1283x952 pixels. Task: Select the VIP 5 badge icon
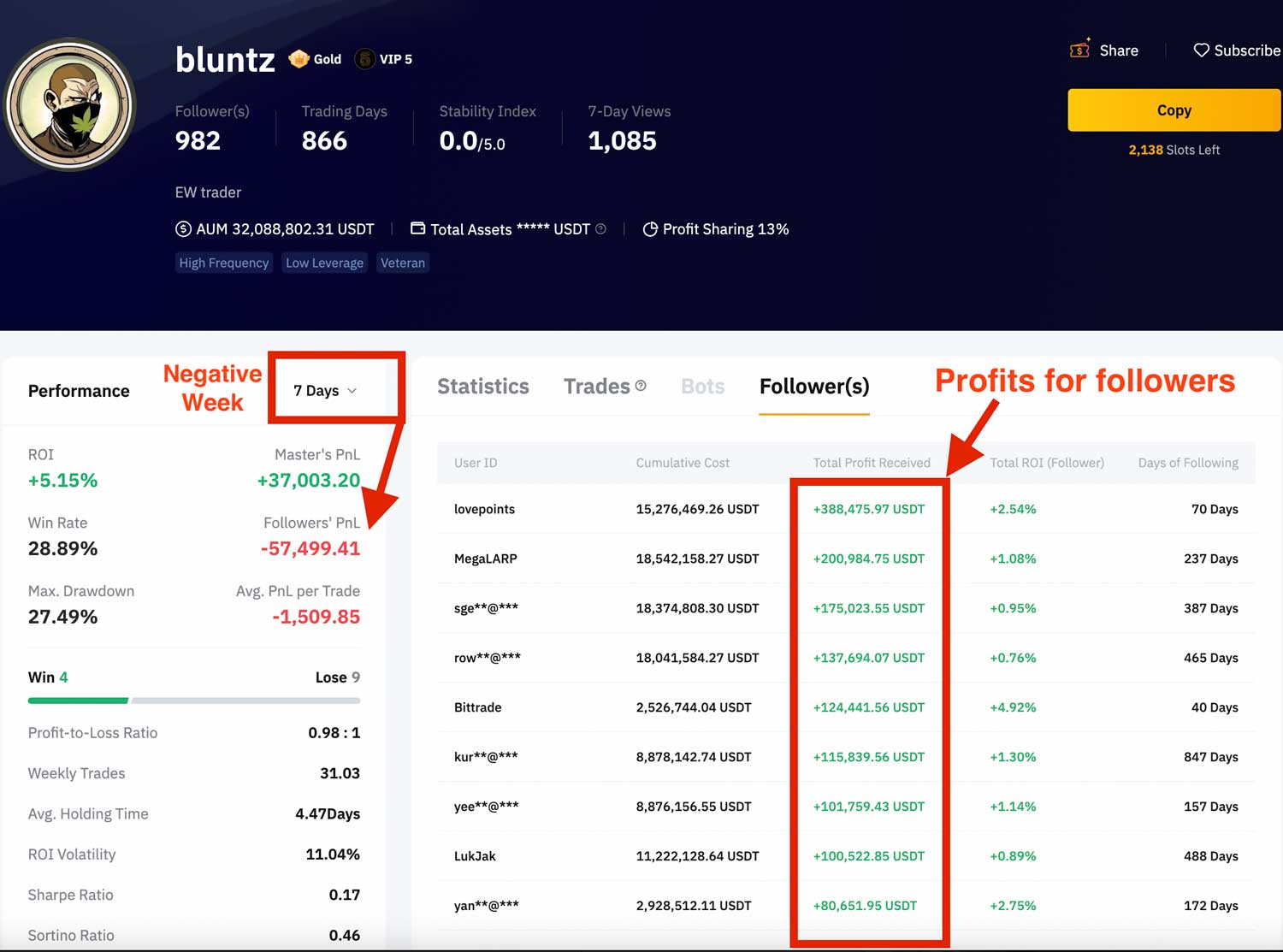point(364,58)
